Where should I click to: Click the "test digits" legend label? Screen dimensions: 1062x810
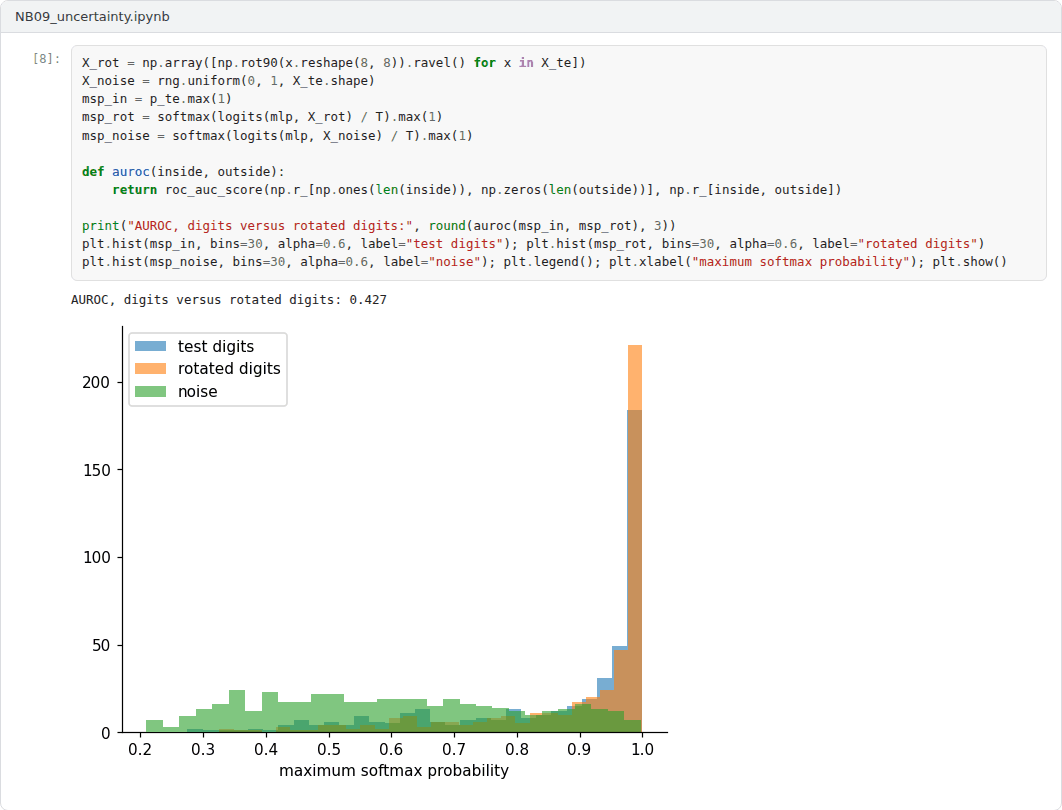(215, 346)
